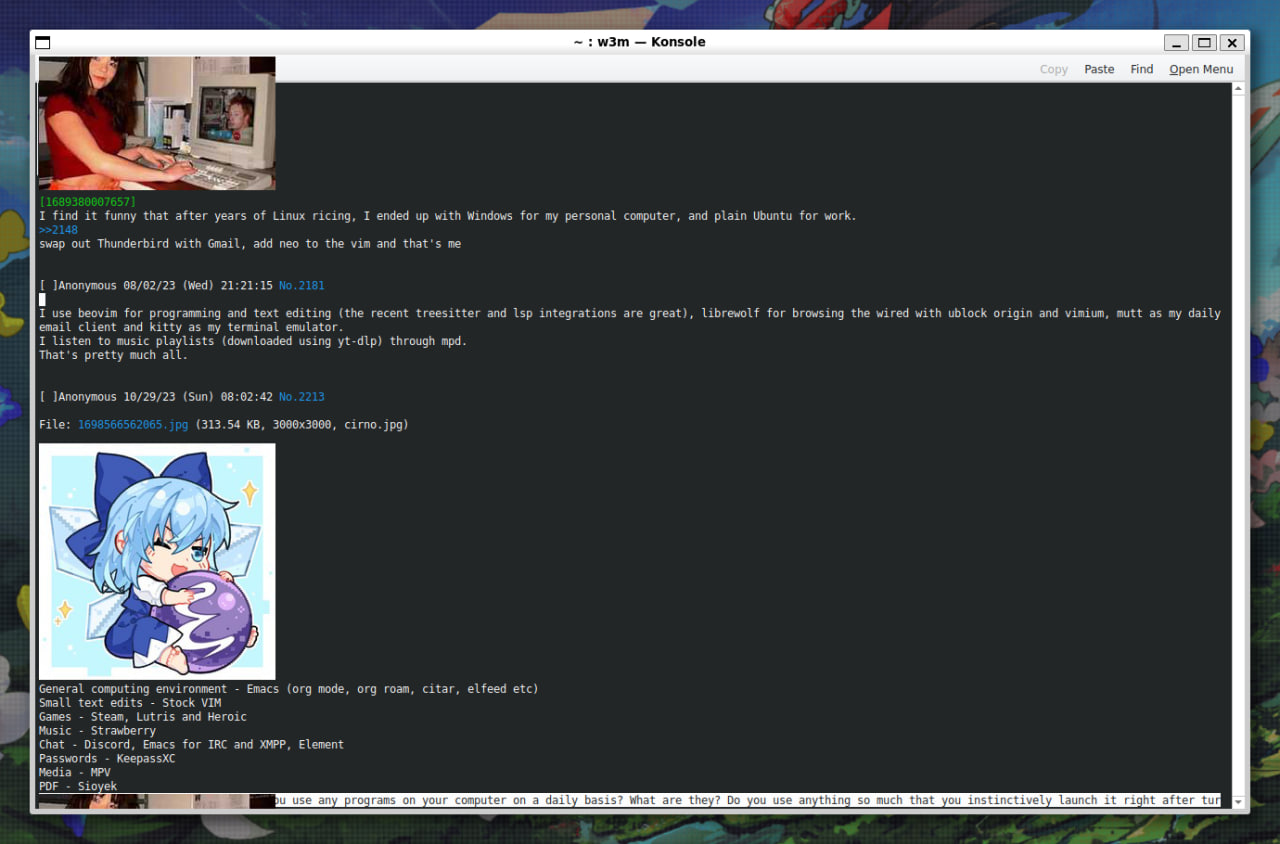Click the green [1689380007657] image label
This screenshot has height=844, width=1280.
pos(87,202)
